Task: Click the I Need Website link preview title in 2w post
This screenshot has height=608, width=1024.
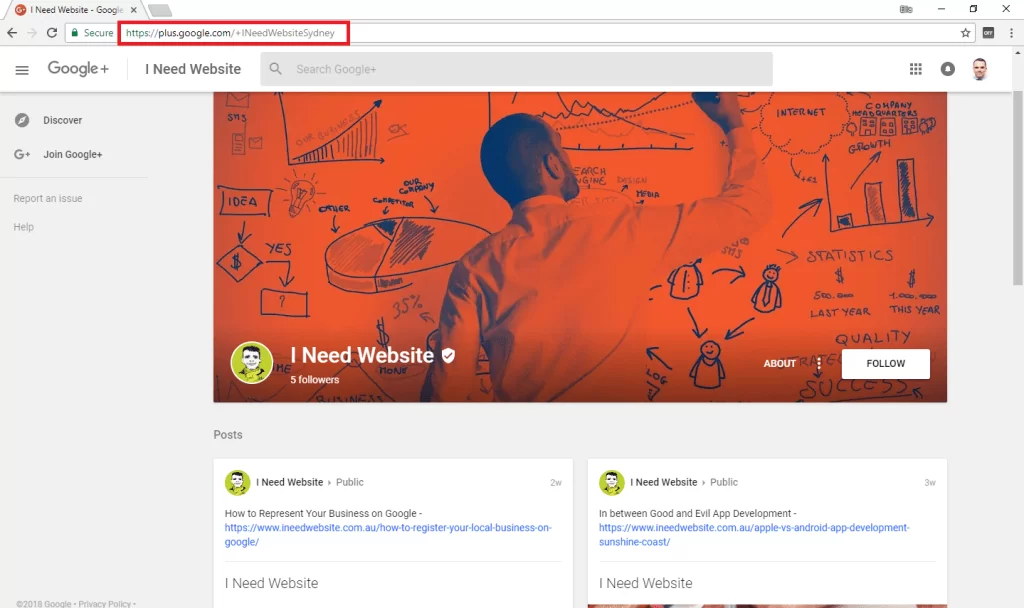Action: [272, 583]
